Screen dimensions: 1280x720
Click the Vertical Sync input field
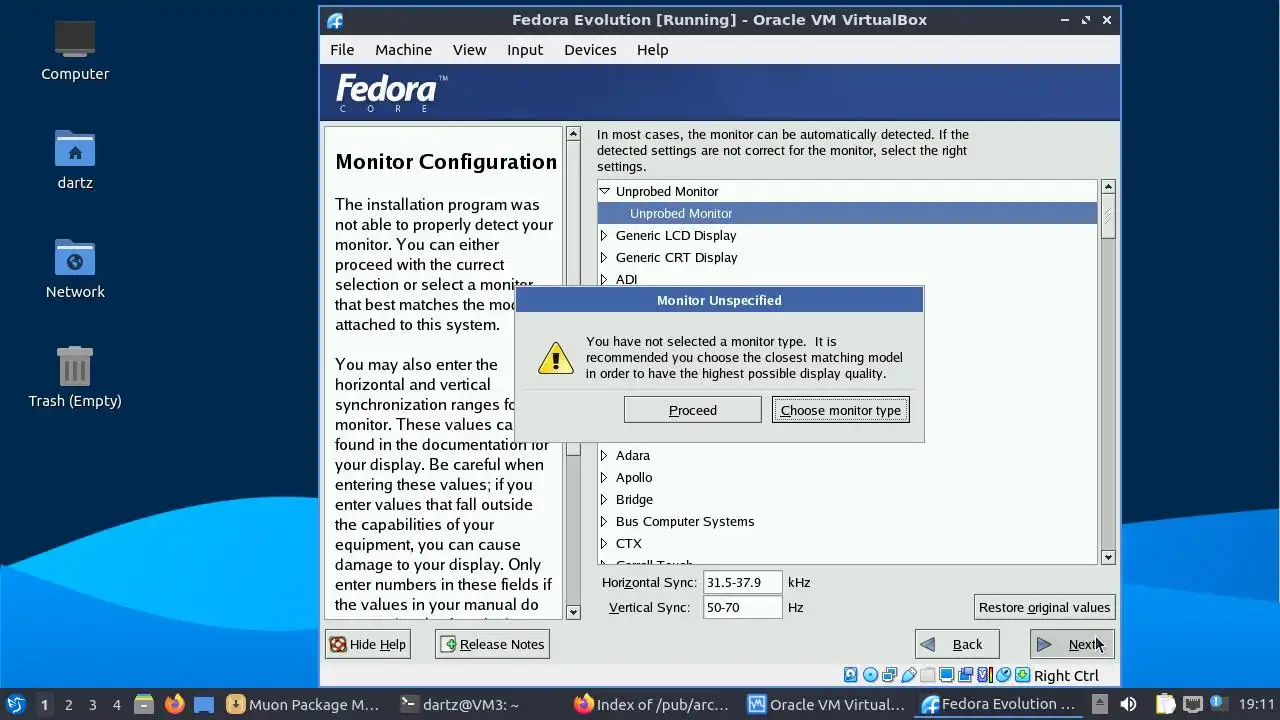point(742,607)
